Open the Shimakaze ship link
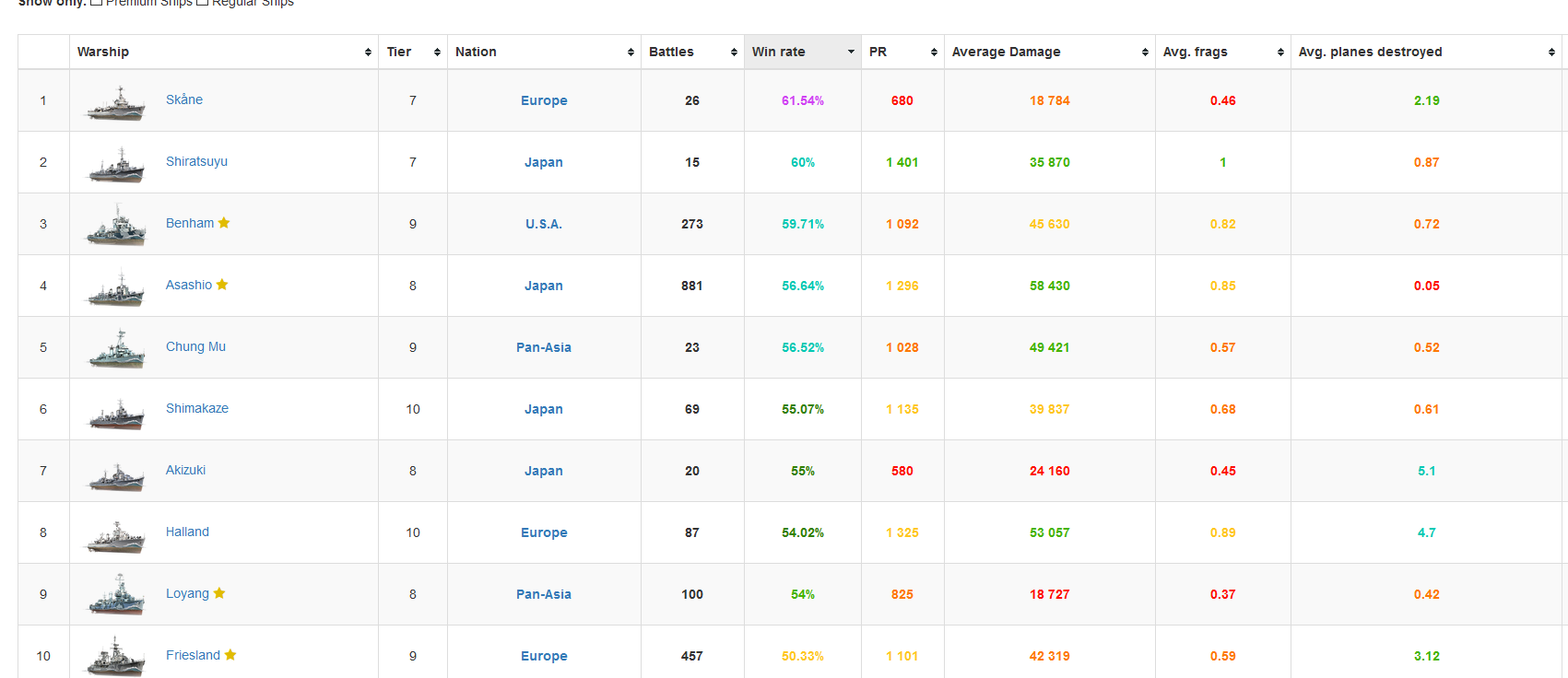Screen dimensions: 1568x678 click(197, 408)
